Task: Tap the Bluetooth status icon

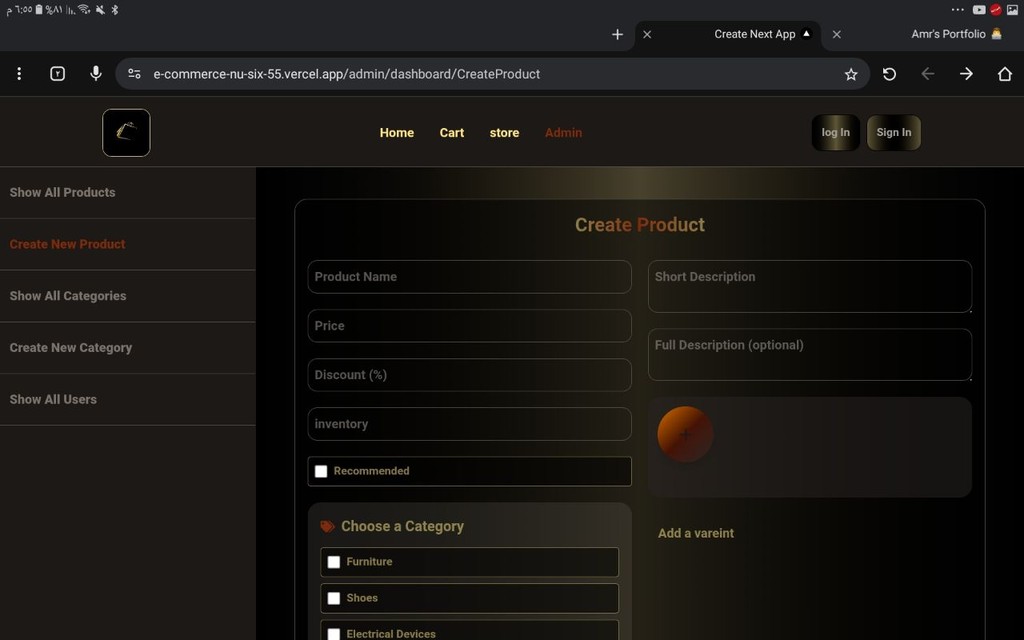Action: click(115, 9)
